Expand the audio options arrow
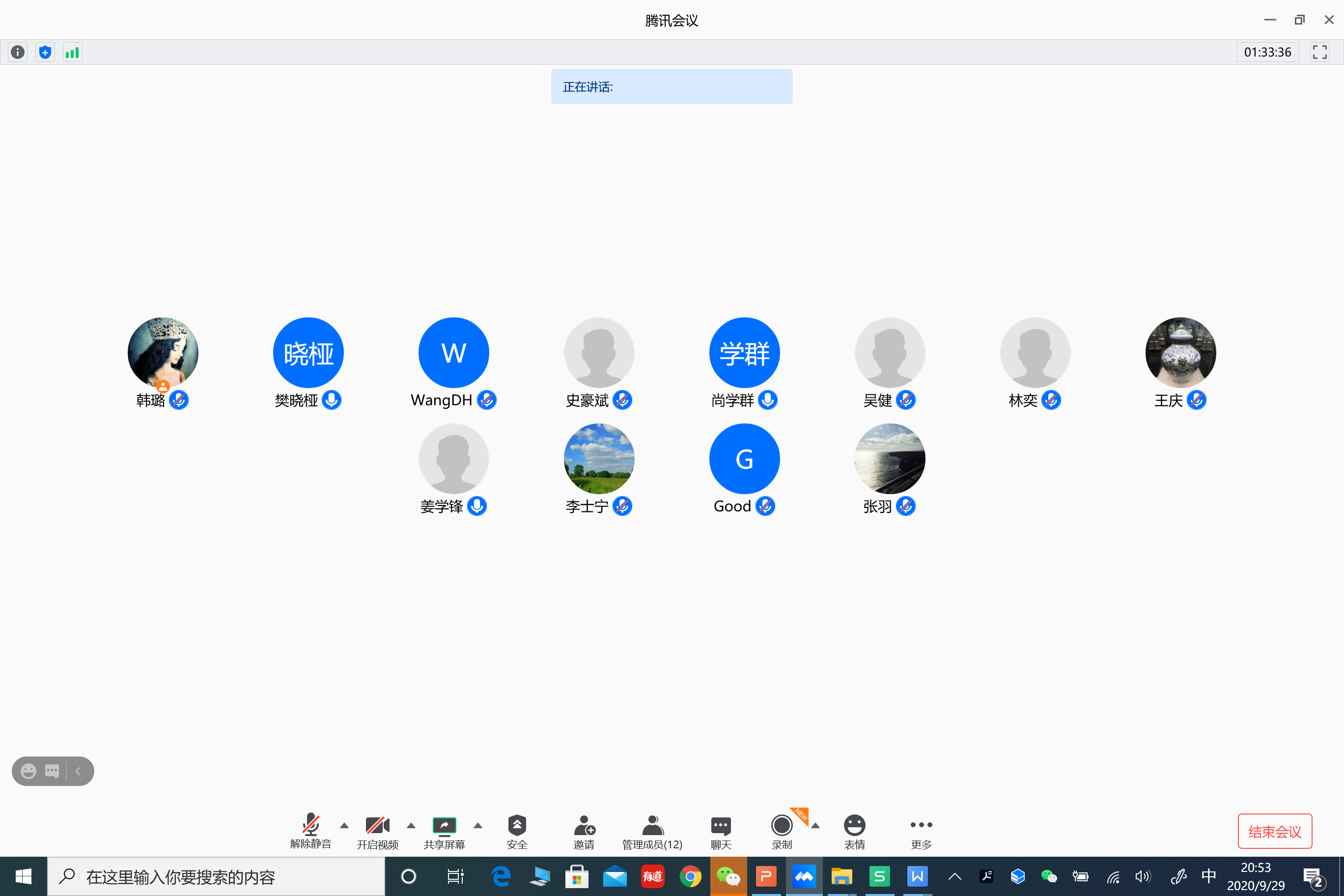This screenshot has width=1344, height=896. tap(344, 825)
